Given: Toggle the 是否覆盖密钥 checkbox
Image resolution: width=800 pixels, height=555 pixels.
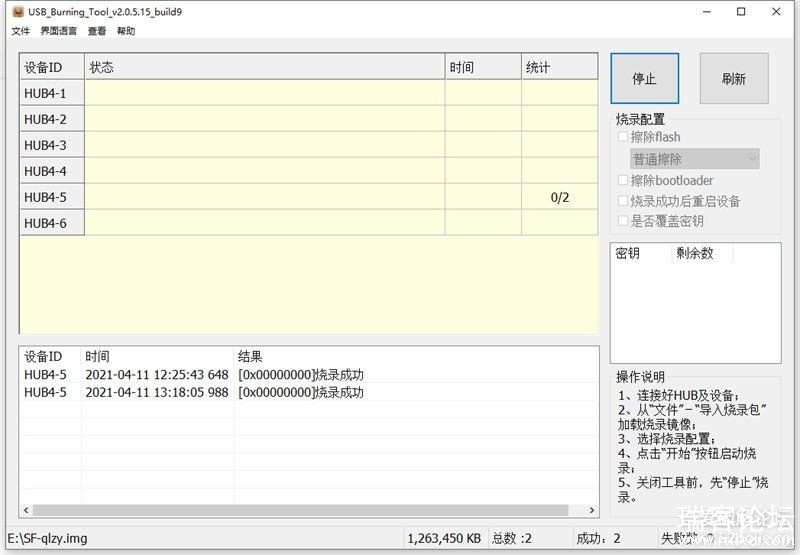Looking at the screenshot, I should coord(624,221).
